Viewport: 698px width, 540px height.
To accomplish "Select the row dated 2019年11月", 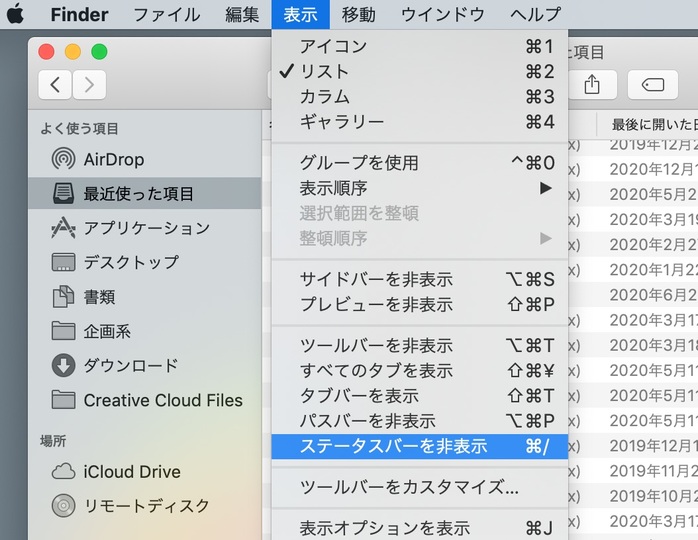I will [633, 471].
